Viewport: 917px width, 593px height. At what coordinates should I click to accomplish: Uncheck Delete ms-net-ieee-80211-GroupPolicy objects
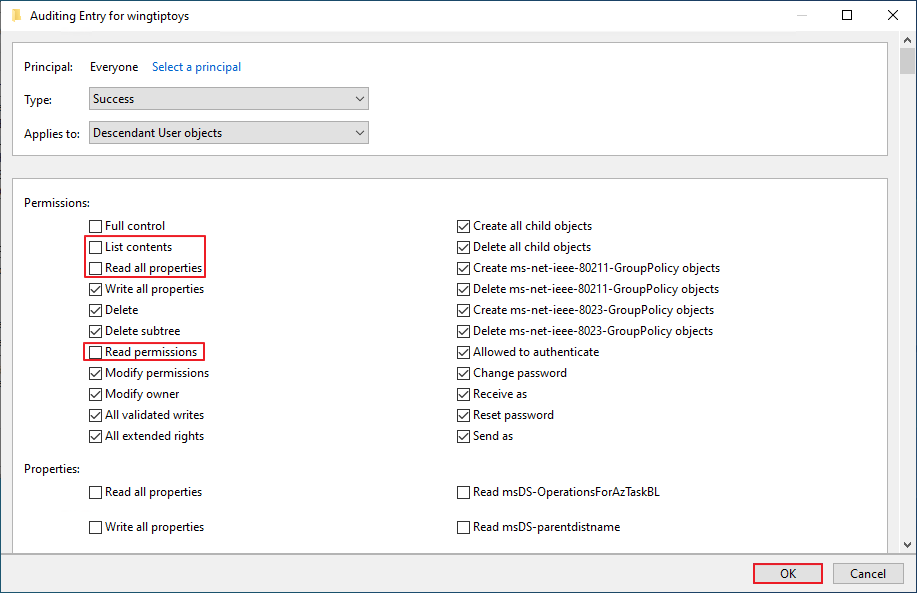click(x=463, y=289)
